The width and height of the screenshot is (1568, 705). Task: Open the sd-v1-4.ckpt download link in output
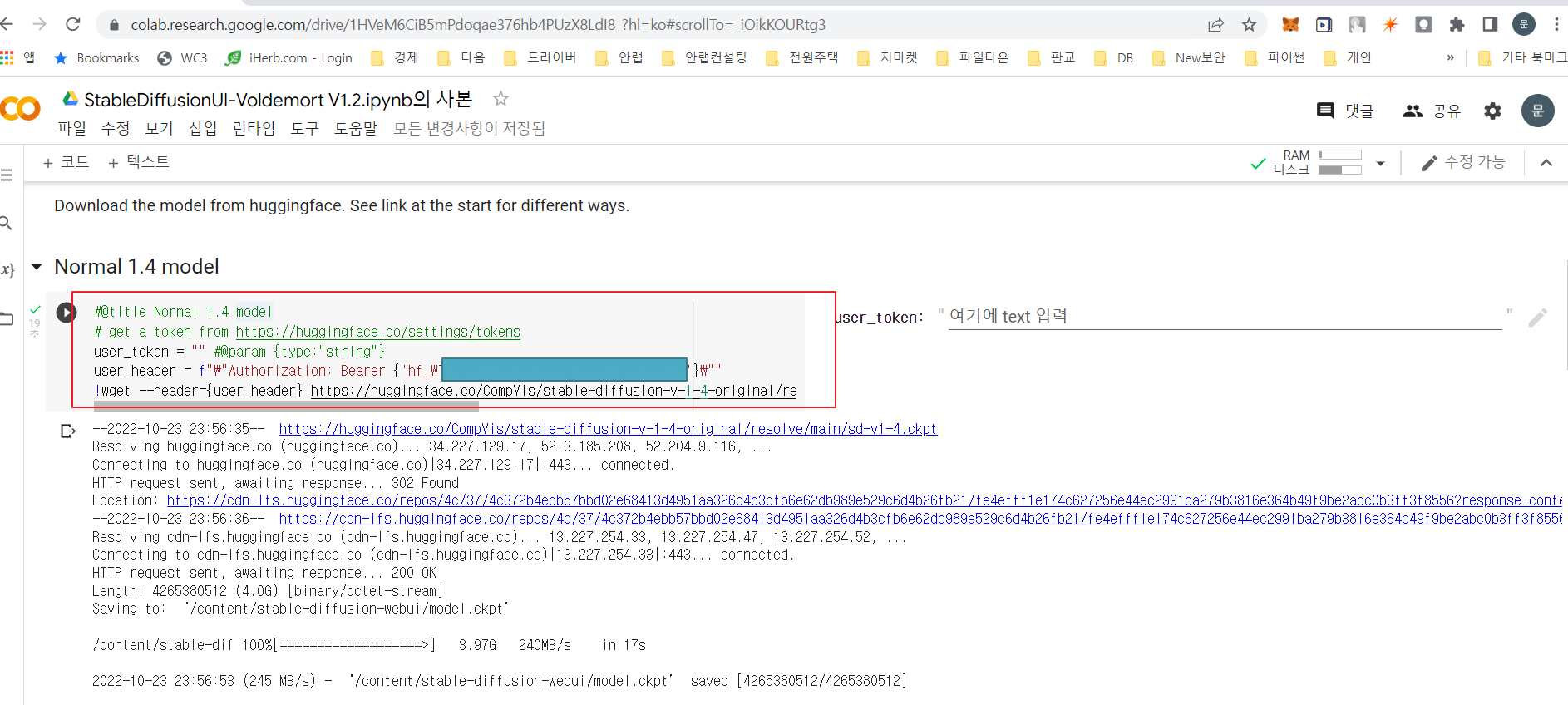(x=608, y=429)
